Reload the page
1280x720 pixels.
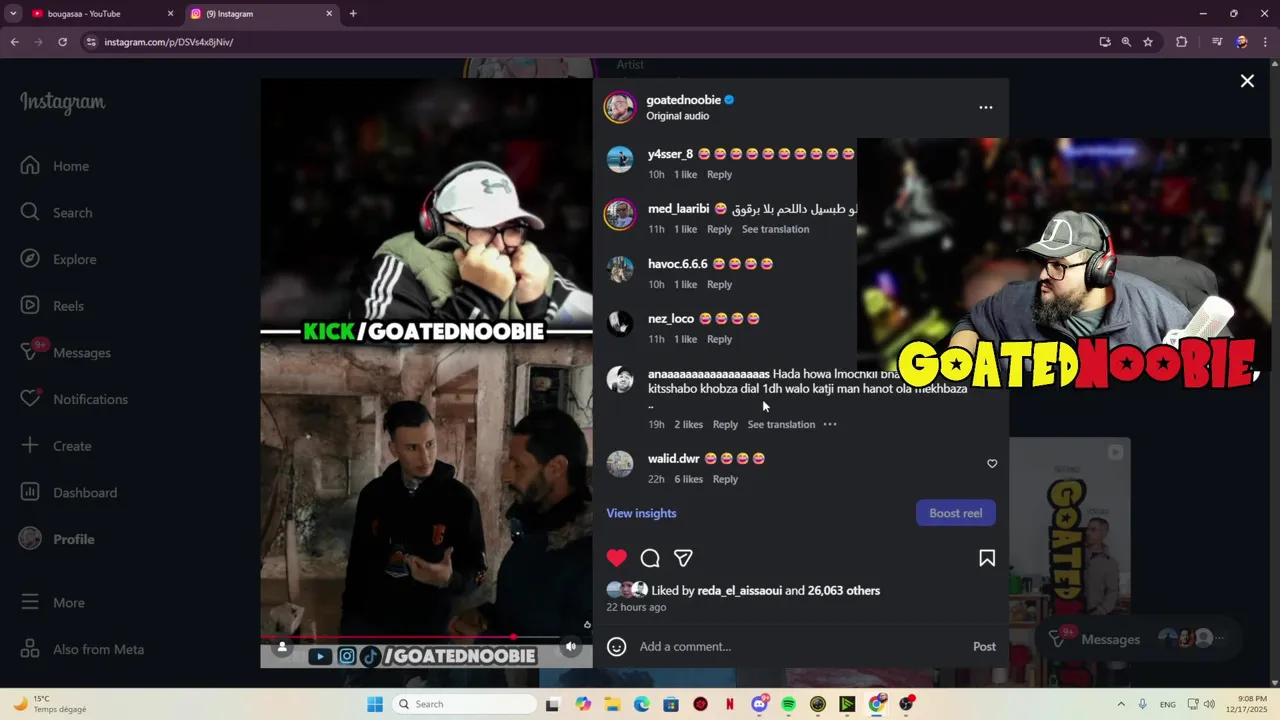(x=62, y=42)
